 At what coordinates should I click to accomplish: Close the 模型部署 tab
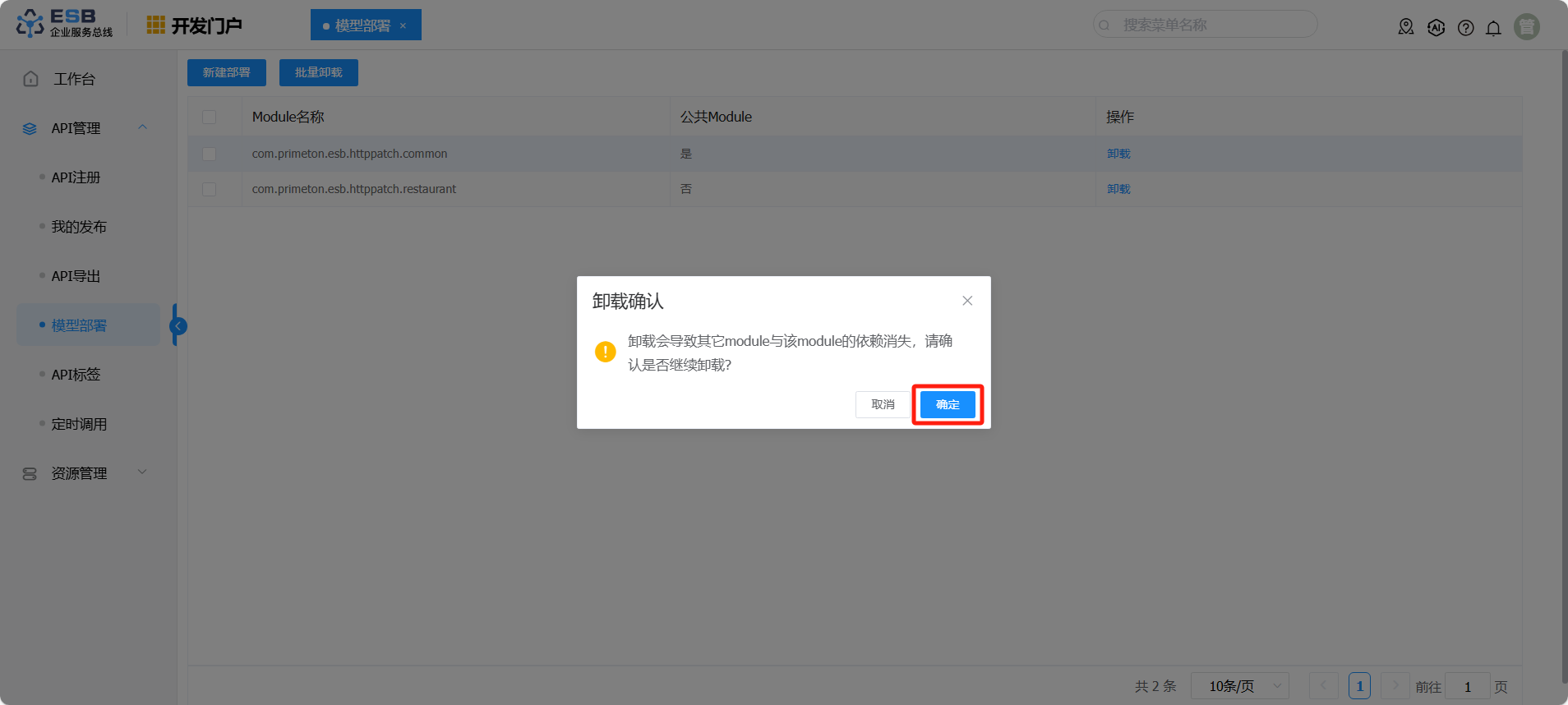[403, 26]
